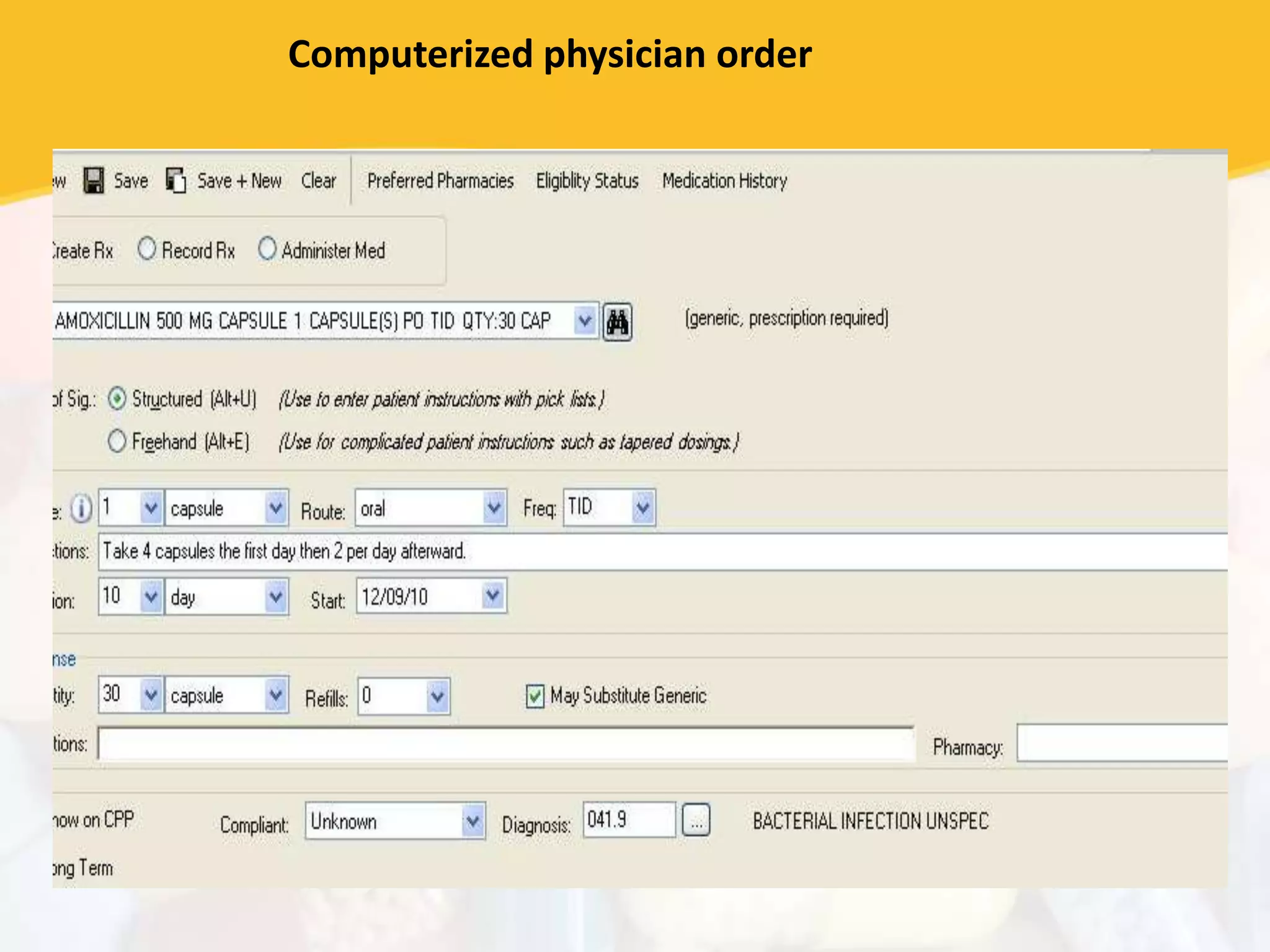The width and height of the screenshot is (1270, 952).
Task: Choose Freehand (Alt+E) sig option
Action: coord(117,441)
